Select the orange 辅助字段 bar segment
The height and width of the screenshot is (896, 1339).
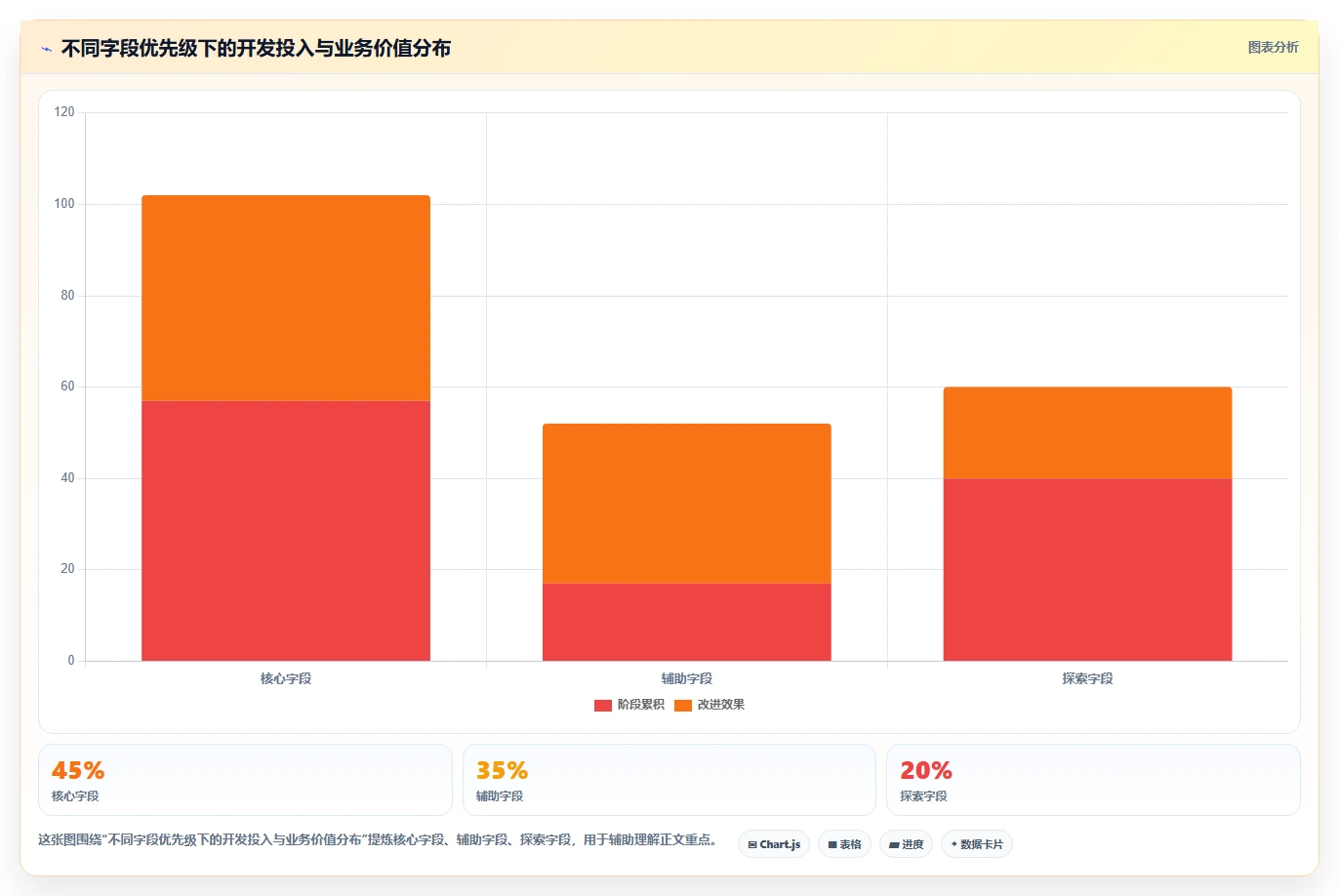click(x=687, y=504)
